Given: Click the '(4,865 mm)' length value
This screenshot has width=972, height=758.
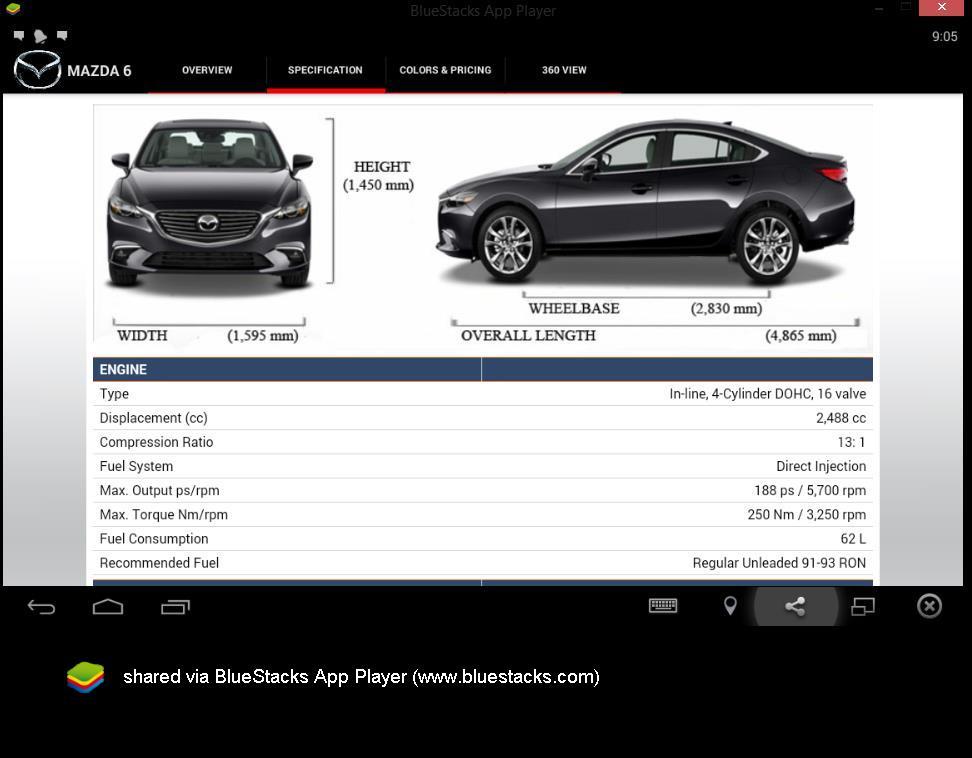Looking at the screenshot, I should tap(801, 335).
